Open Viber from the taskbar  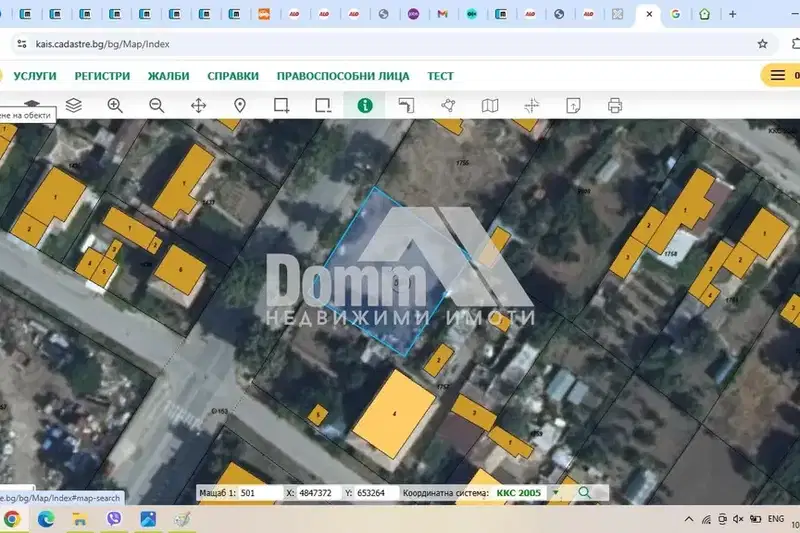tap(114, 519)
